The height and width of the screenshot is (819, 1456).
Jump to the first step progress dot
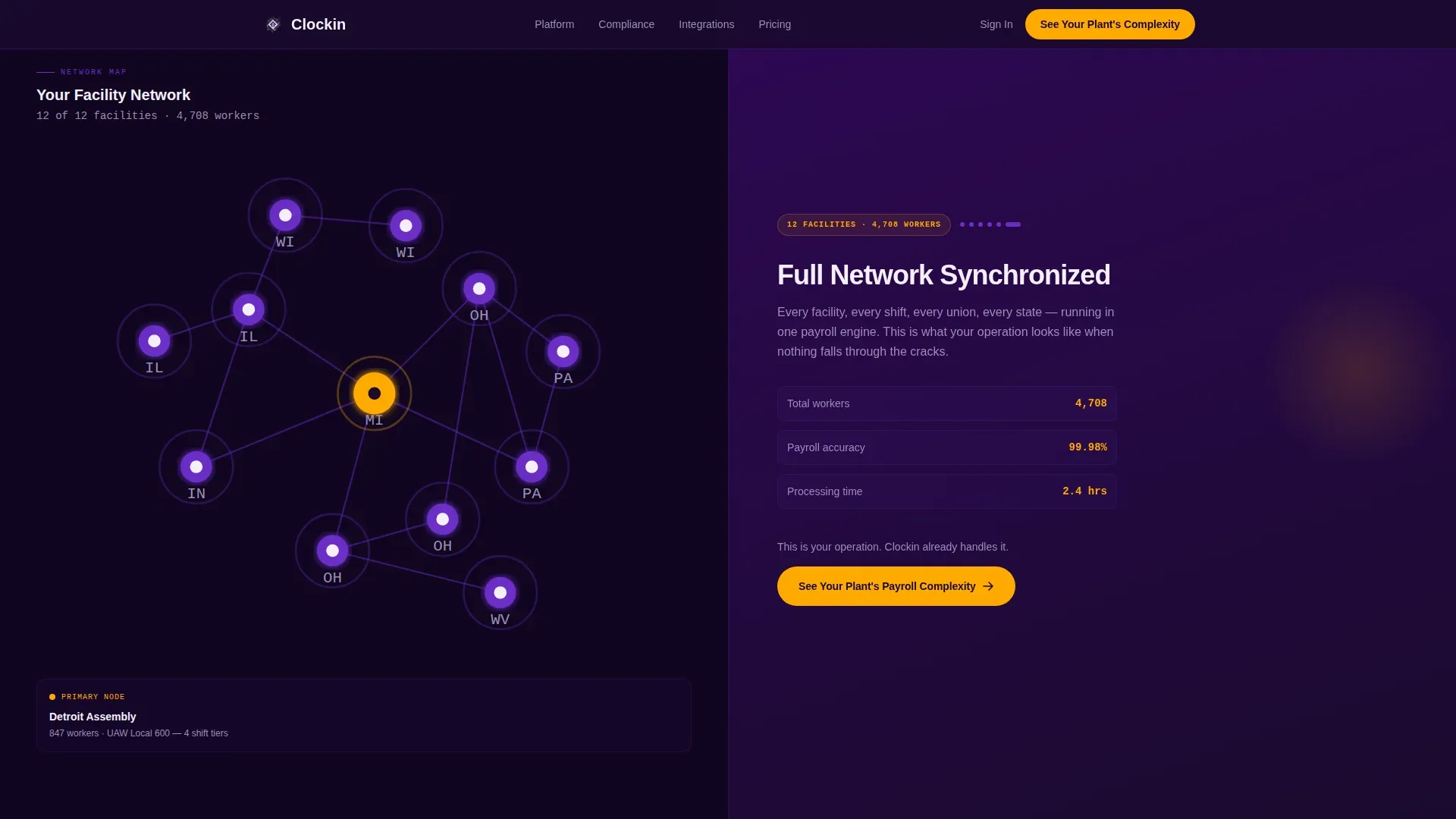pyautogui.click(x=962, y=224)
